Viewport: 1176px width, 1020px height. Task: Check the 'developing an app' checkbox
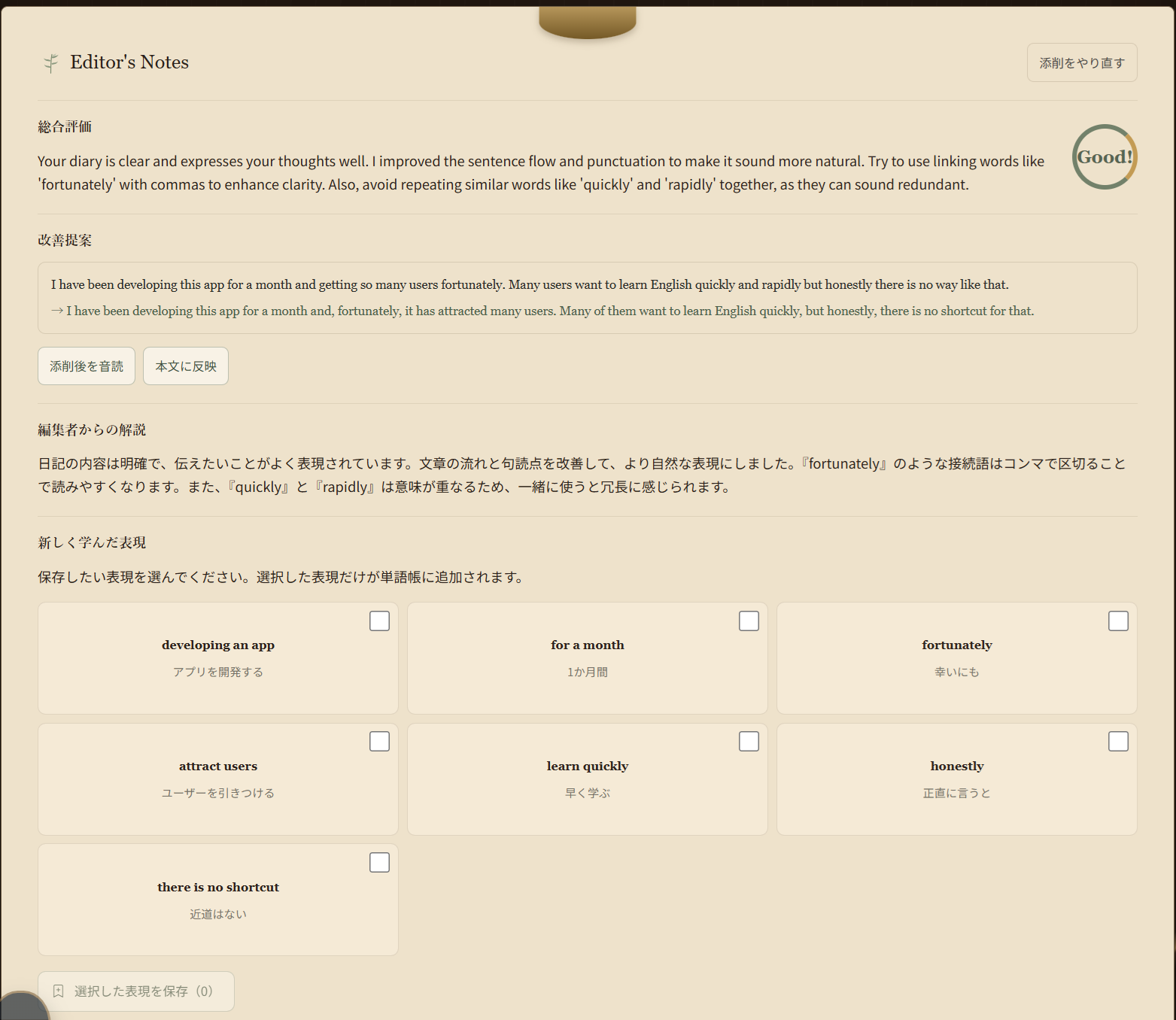(379, 621)
